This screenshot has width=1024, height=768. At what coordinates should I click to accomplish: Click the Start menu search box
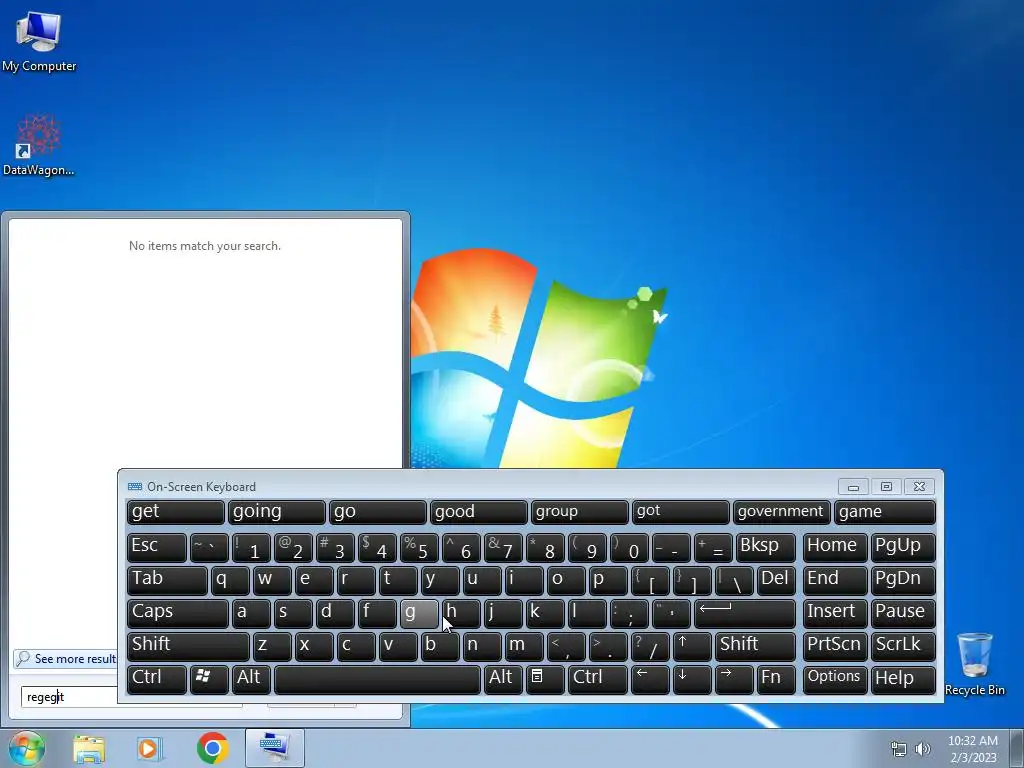click(70, 697)
